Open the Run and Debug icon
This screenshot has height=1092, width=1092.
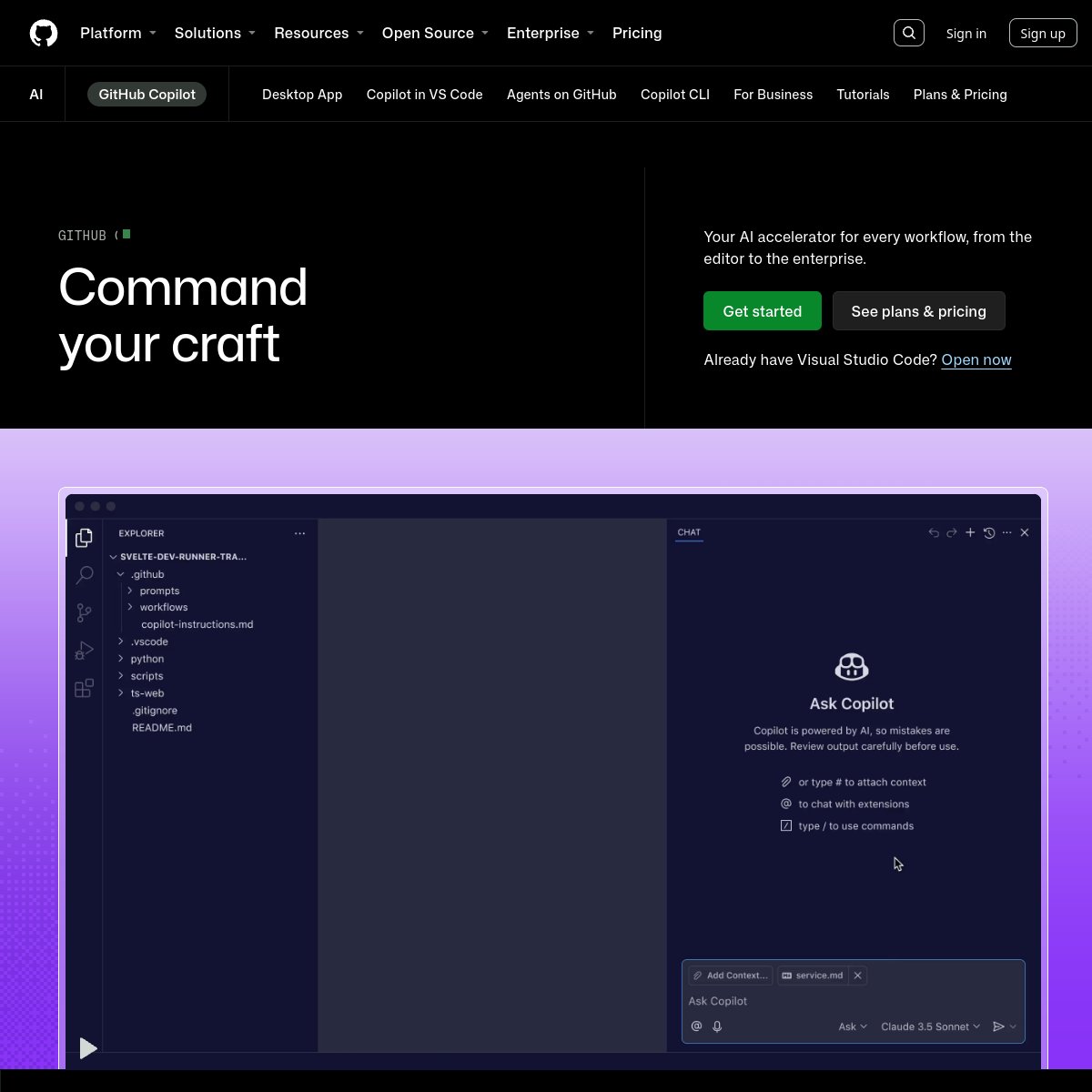tap(84, 651)
